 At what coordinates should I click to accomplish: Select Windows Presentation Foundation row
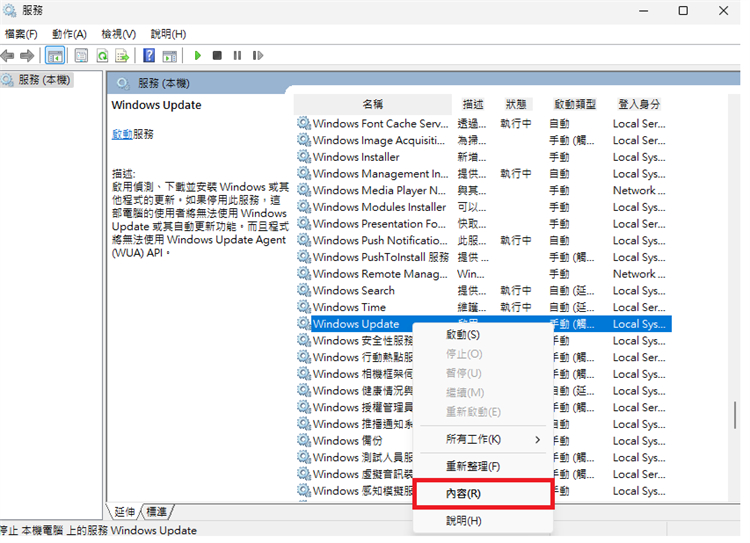(x=484, y=224)
